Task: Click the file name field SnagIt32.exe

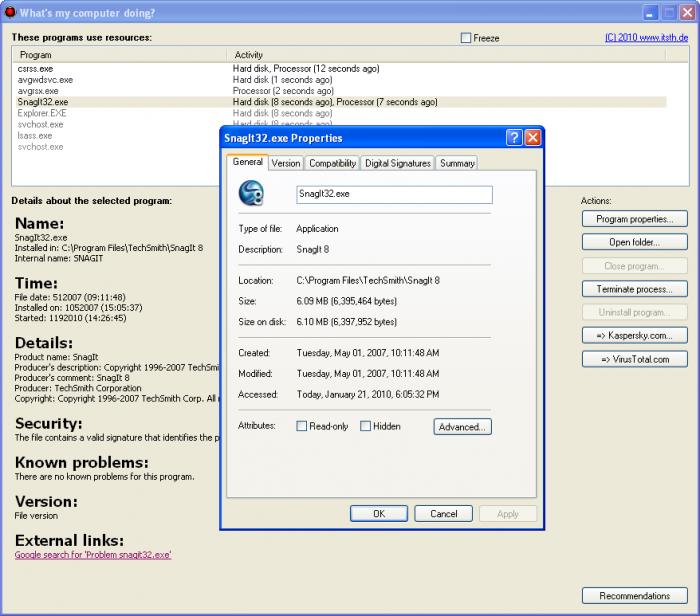Action: 394,195
